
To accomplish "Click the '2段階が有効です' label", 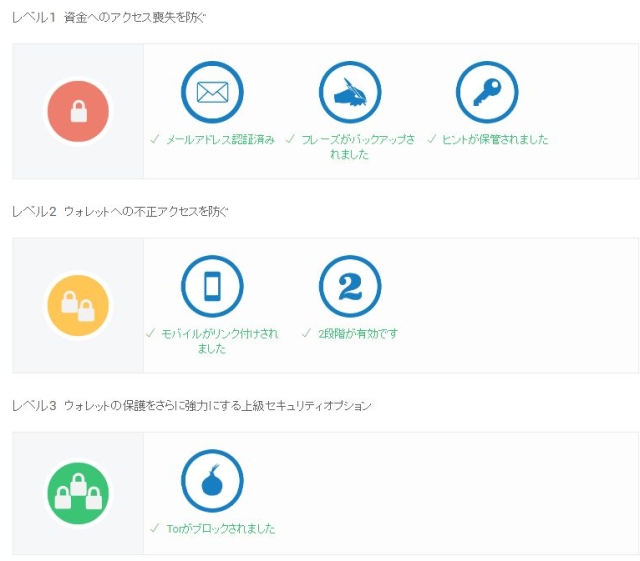I will pyautogui.click(x=358, y=334).
